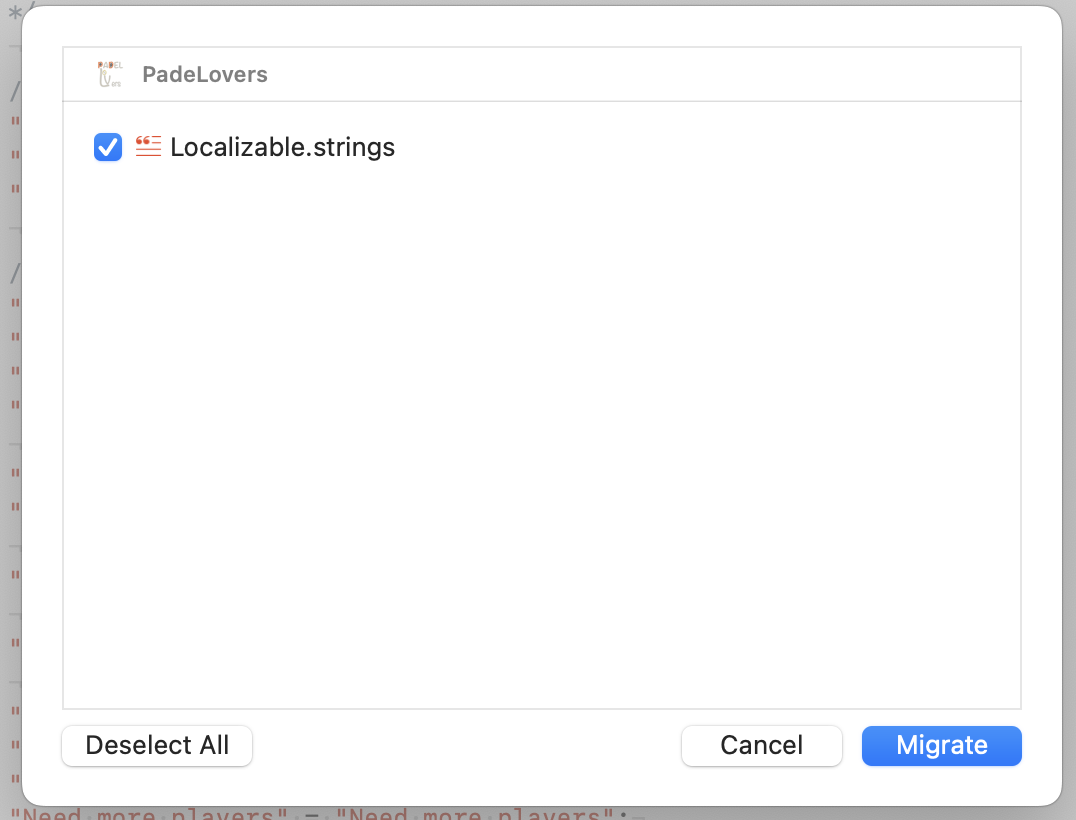The image size is (1076, 820).
Task: Start migration with the Migrate button
Action: [942, 745]
